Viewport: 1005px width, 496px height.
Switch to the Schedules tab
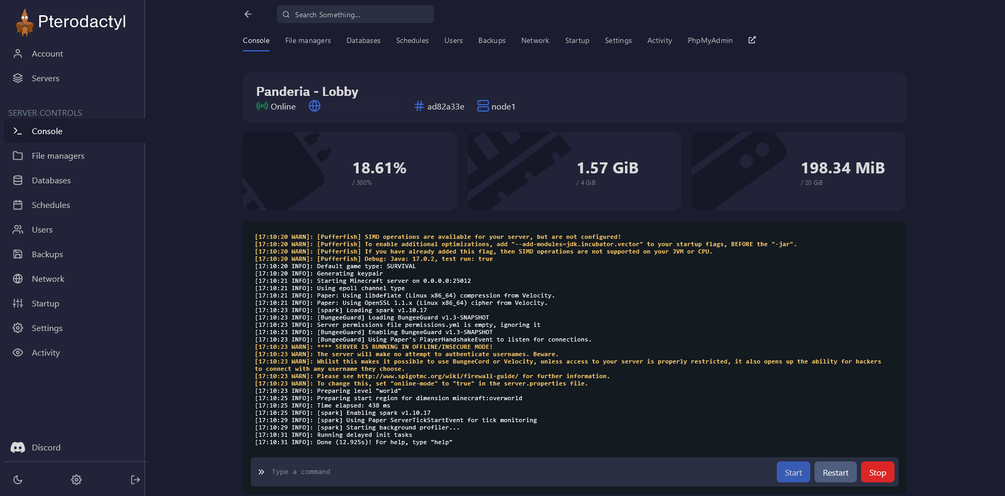click(412, 40)
